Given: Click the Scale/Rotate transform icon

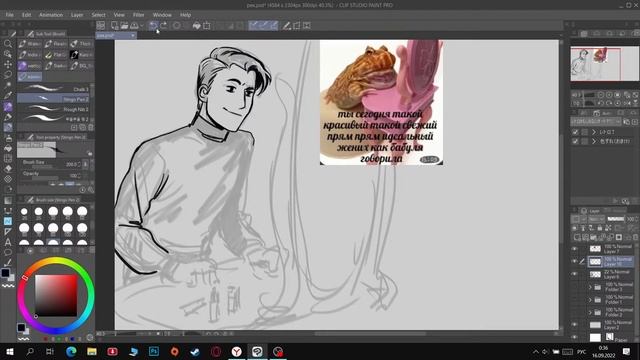Looking at the screenshot, I should 207,25.
